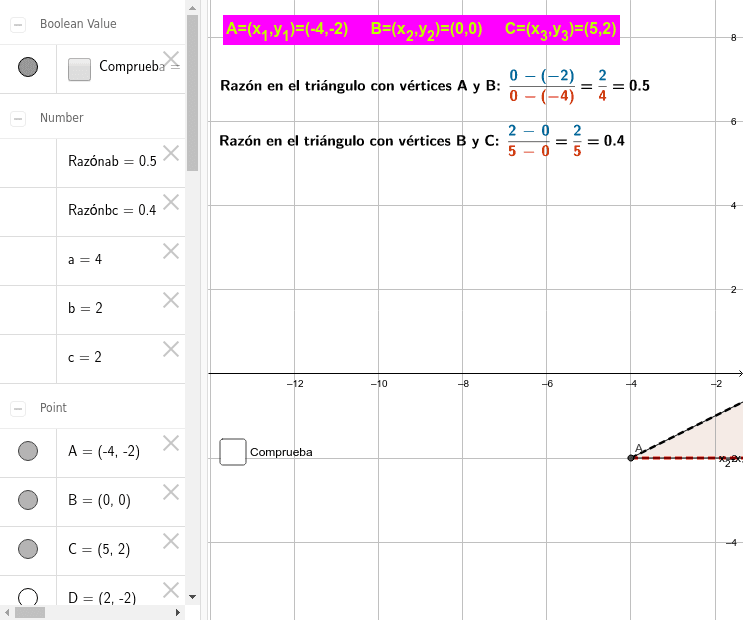Click point A on the graph

631,458
